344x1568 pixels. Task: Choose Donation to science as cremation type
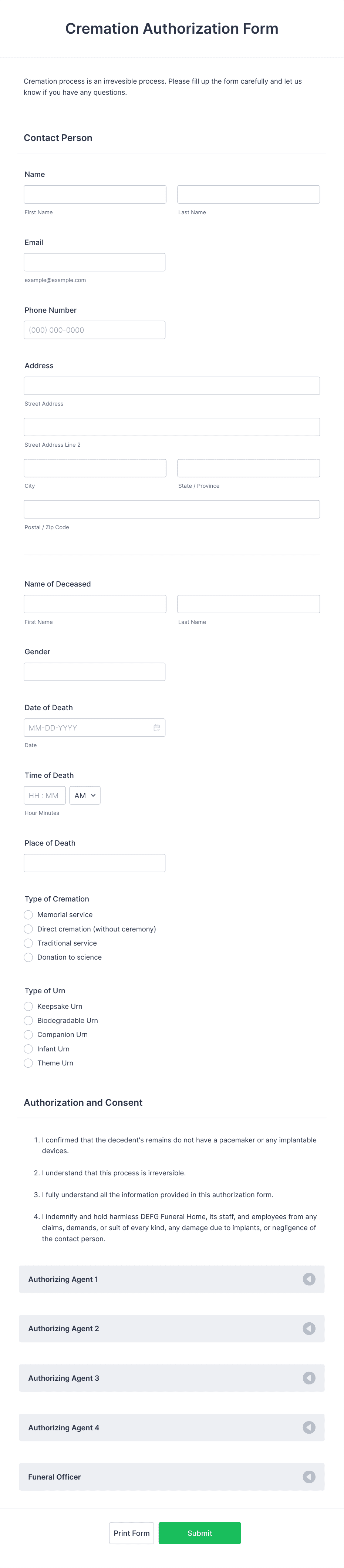click(x=28, y=957)
